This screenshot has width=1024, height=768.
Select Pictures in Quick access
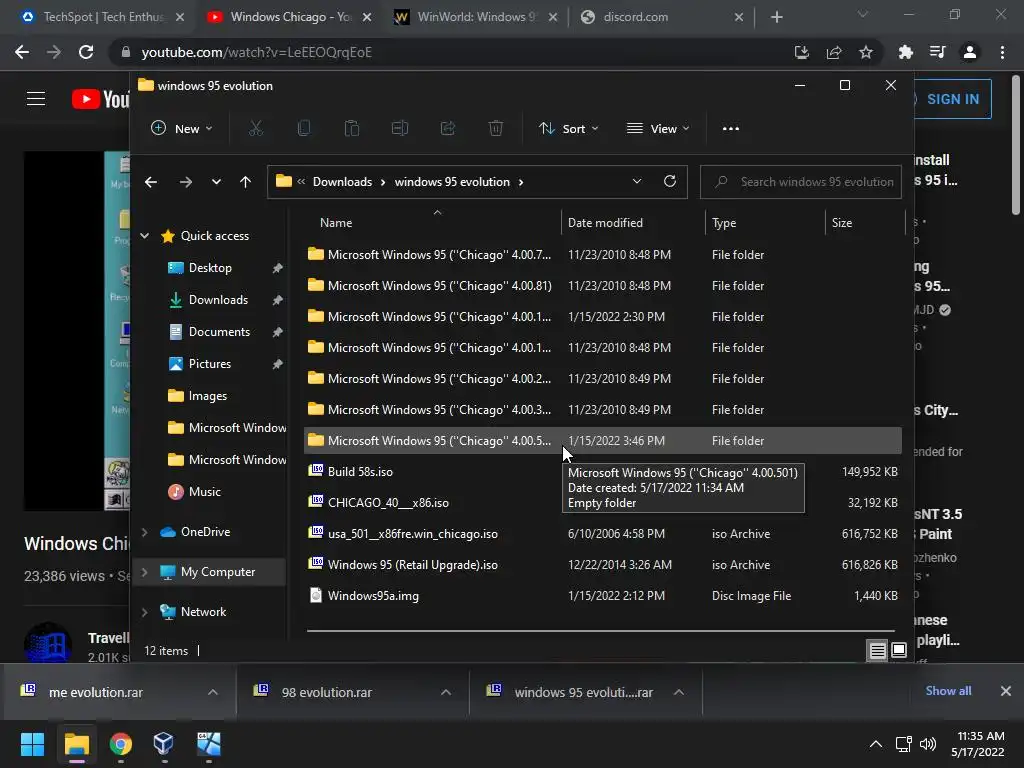210,364
